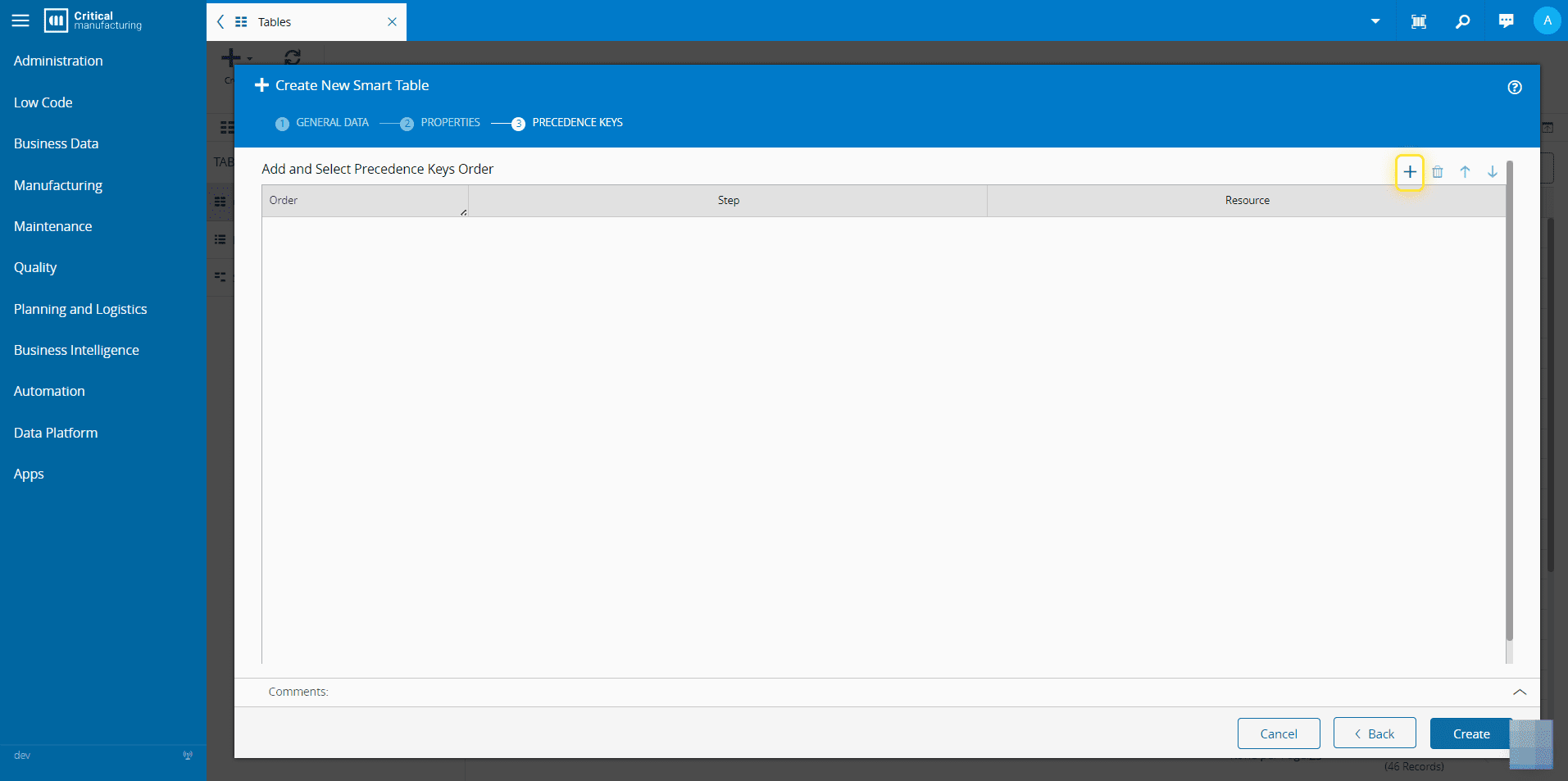The height and width of the screenshot is (781, 1568).
Task: Open the hamburger navigation menu
Action: [x=20, y=20]
